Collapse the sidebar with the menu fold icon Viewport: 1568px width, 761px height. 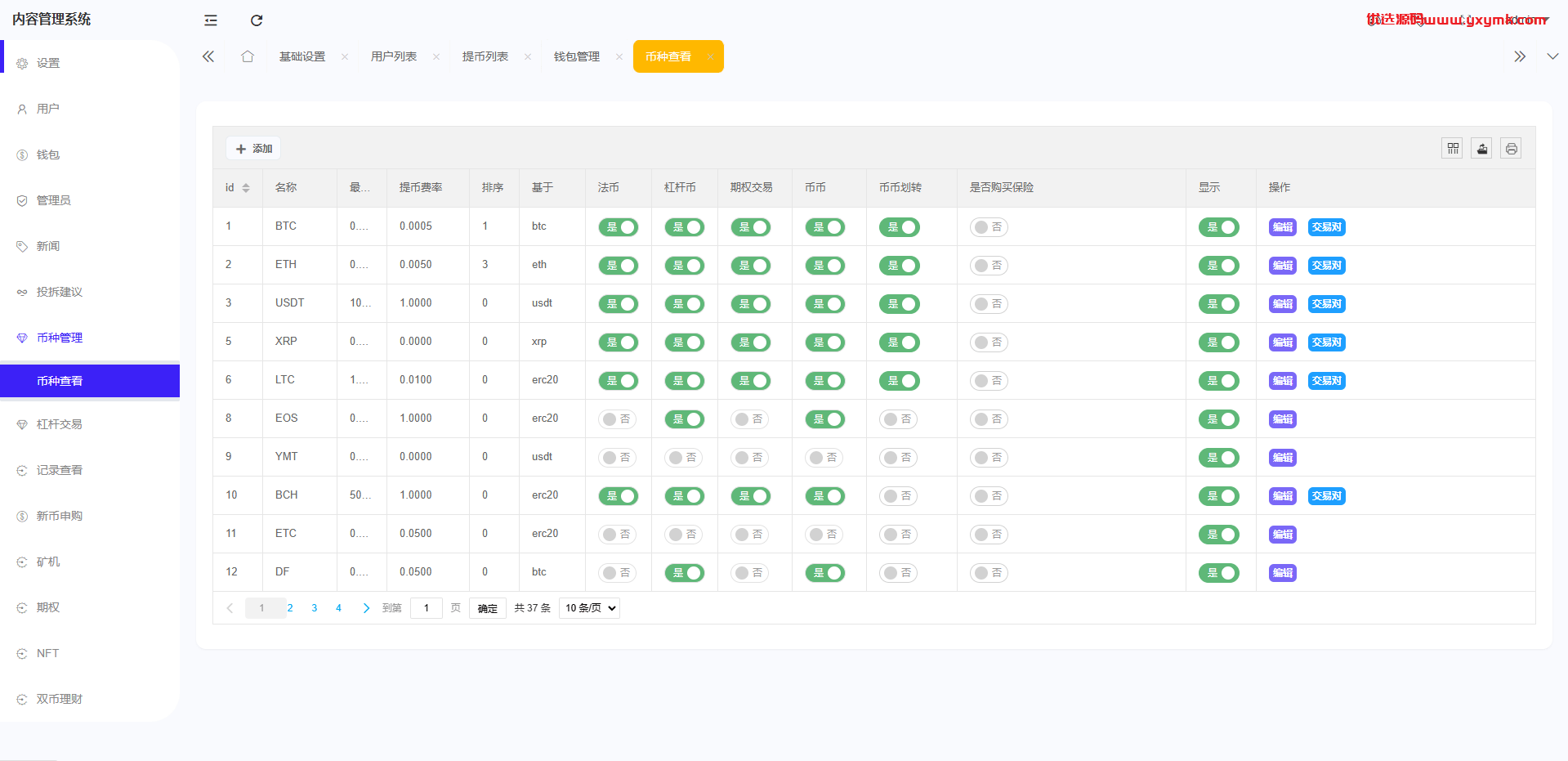pos(211,20)
